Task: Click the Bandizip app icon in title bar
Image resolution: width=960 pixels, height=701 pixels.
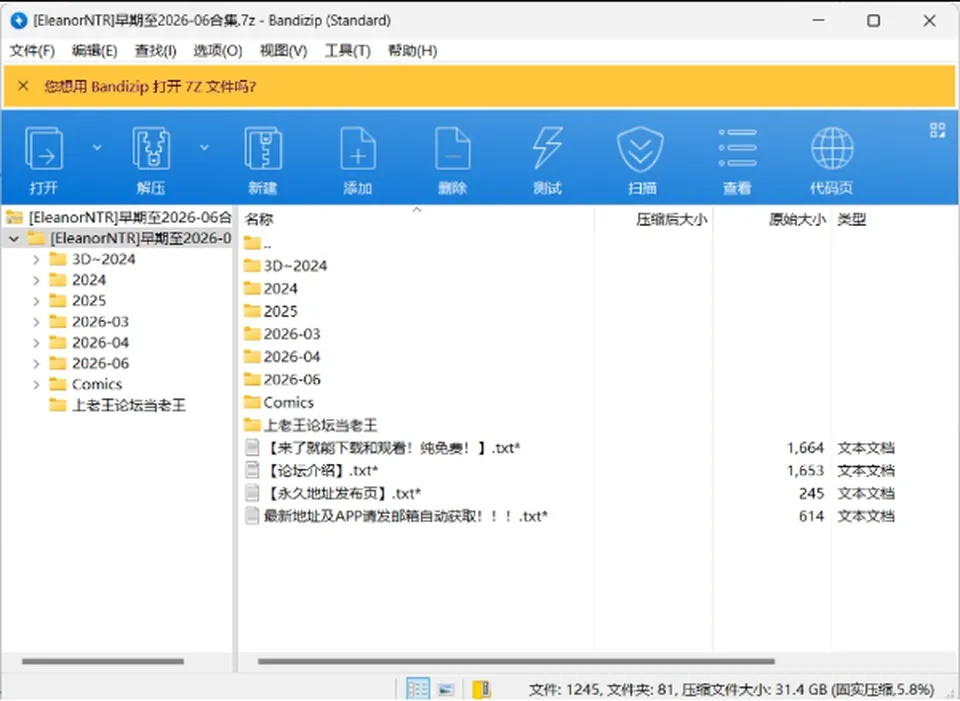Action: (19, 20)
